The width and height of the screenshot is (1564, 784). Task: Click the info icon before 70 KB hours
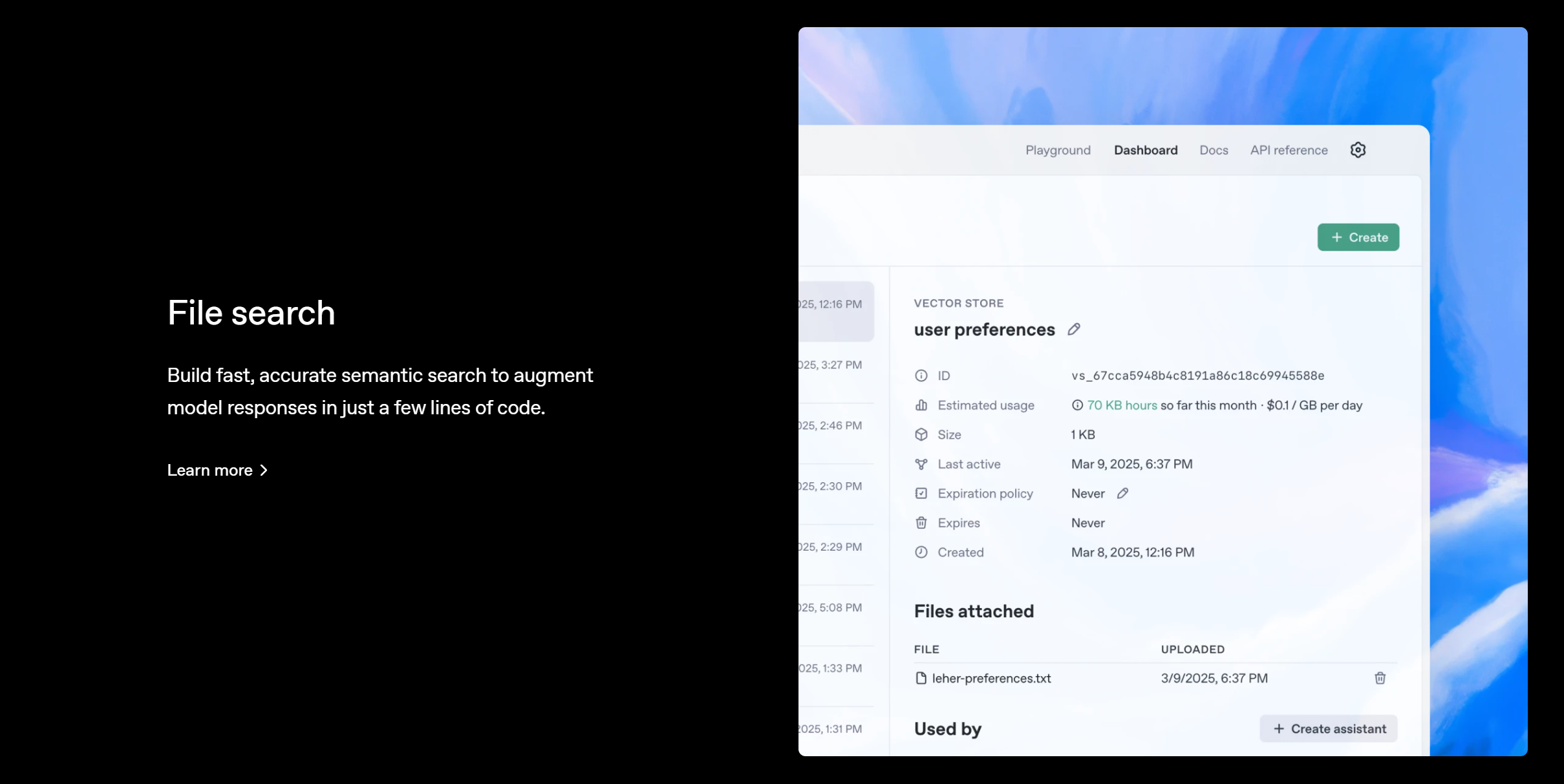pos(1077,405)
